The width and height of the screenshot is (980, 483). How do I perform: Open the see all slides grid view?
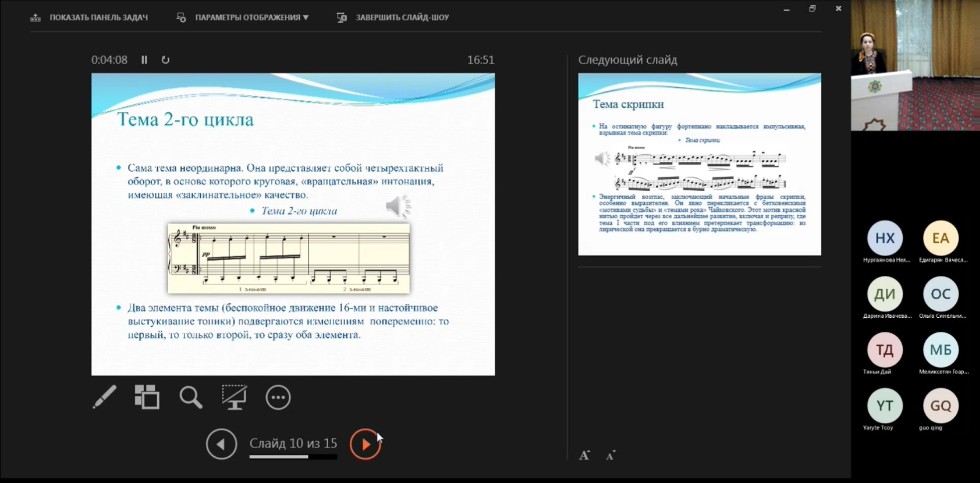147,397
